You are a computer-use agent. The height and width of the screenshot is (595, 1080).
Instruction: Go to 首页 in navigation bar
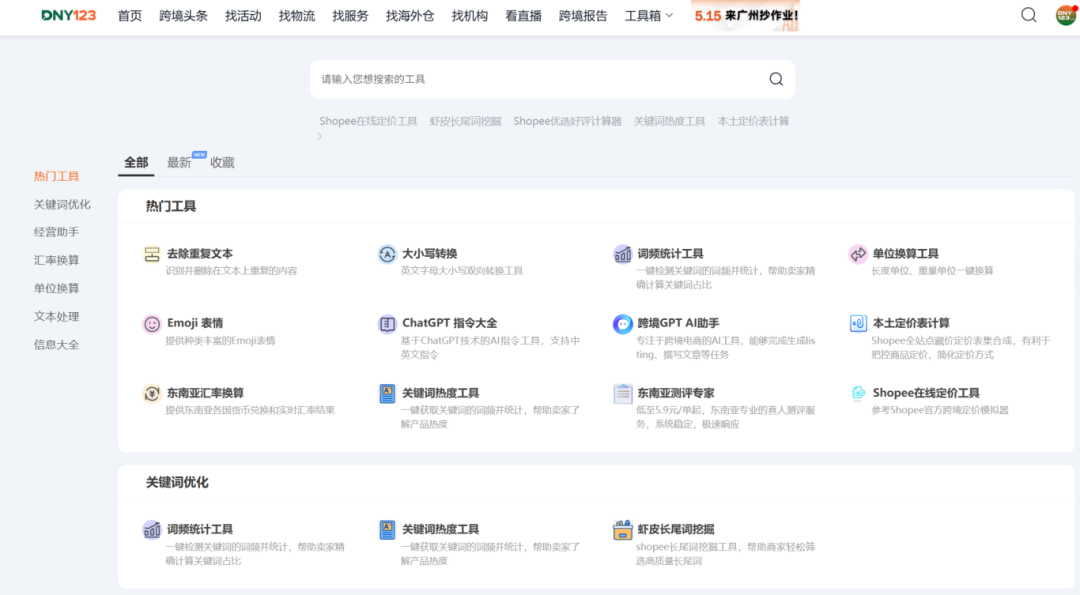click(x=129, y=16)
